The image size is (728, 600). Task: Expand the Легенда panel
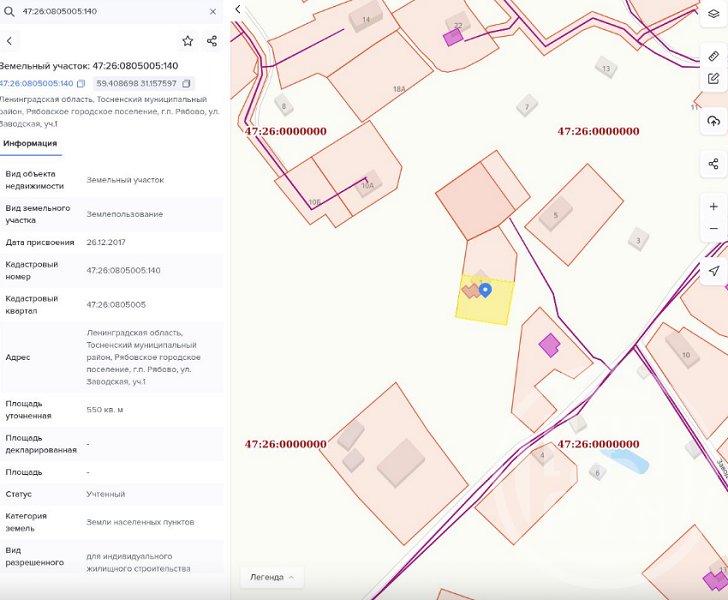272,577
